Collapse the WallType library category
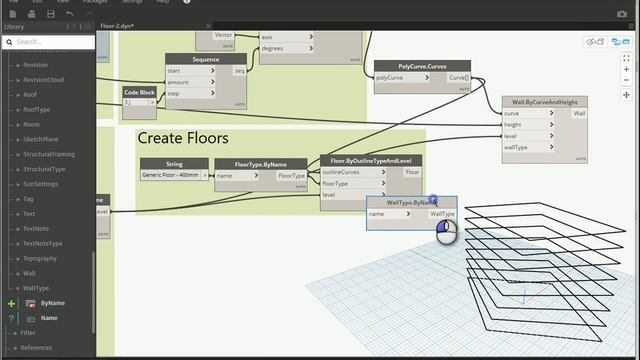The height and width of the screenshot is (360, 640). [x=18, y=289]
